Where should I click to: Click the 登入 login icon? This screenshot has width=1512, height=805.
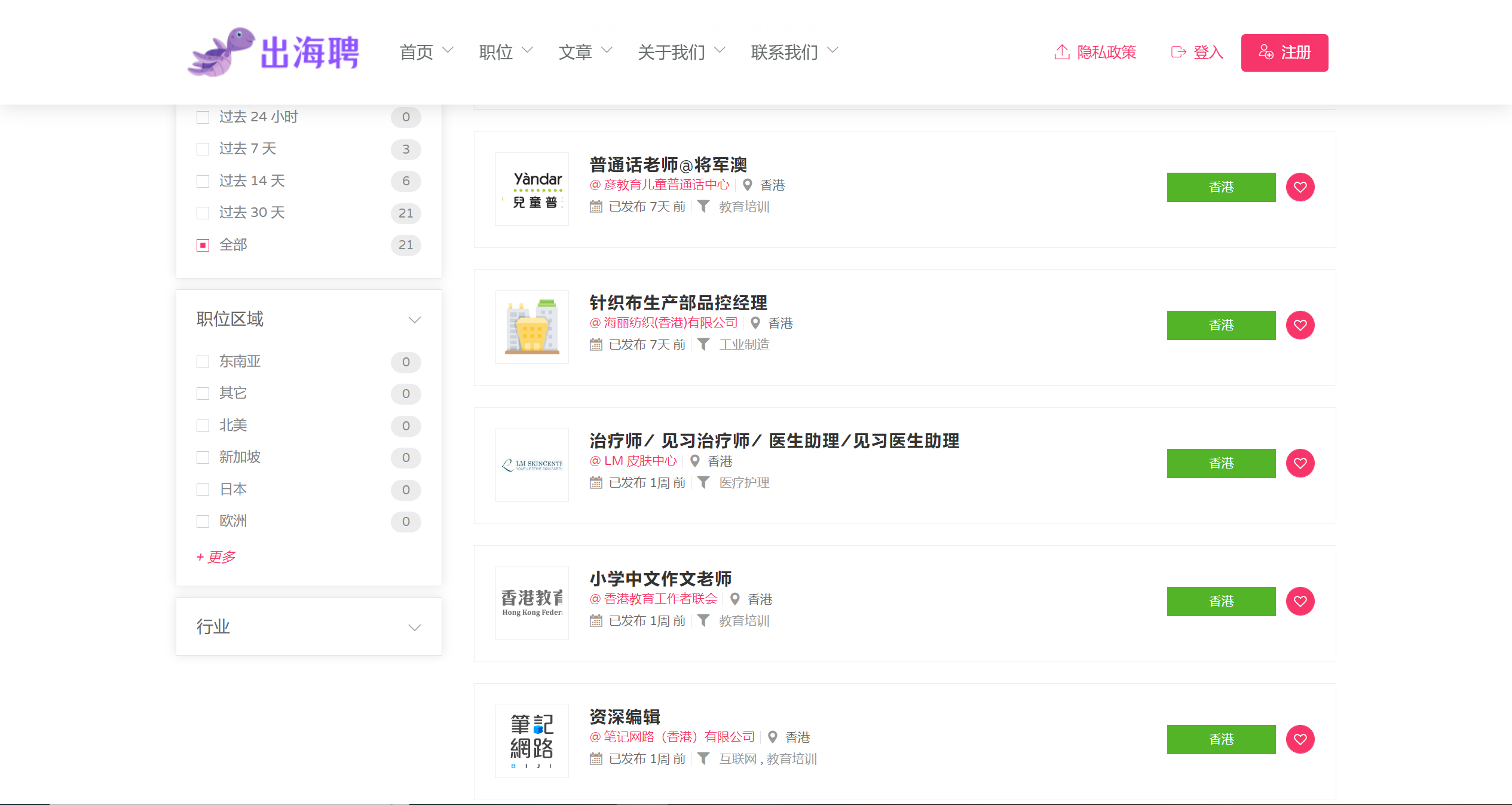click(x=1178, y=53)
